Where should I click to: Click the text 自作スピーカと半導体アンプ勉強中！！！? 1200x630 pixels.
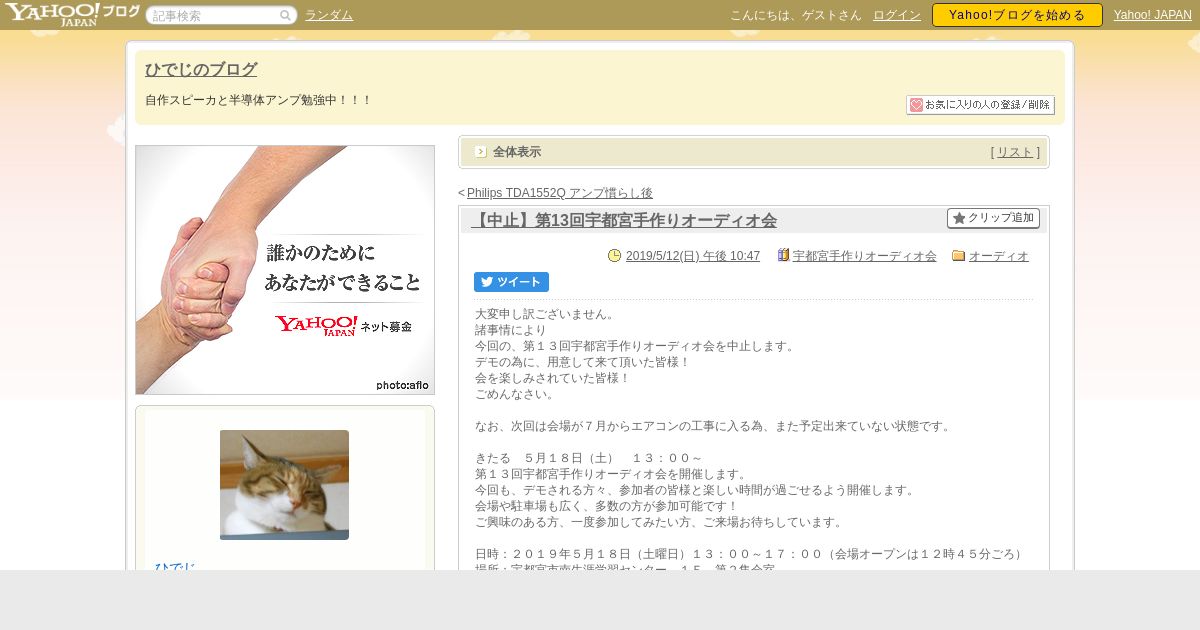[x=259, y=100]
